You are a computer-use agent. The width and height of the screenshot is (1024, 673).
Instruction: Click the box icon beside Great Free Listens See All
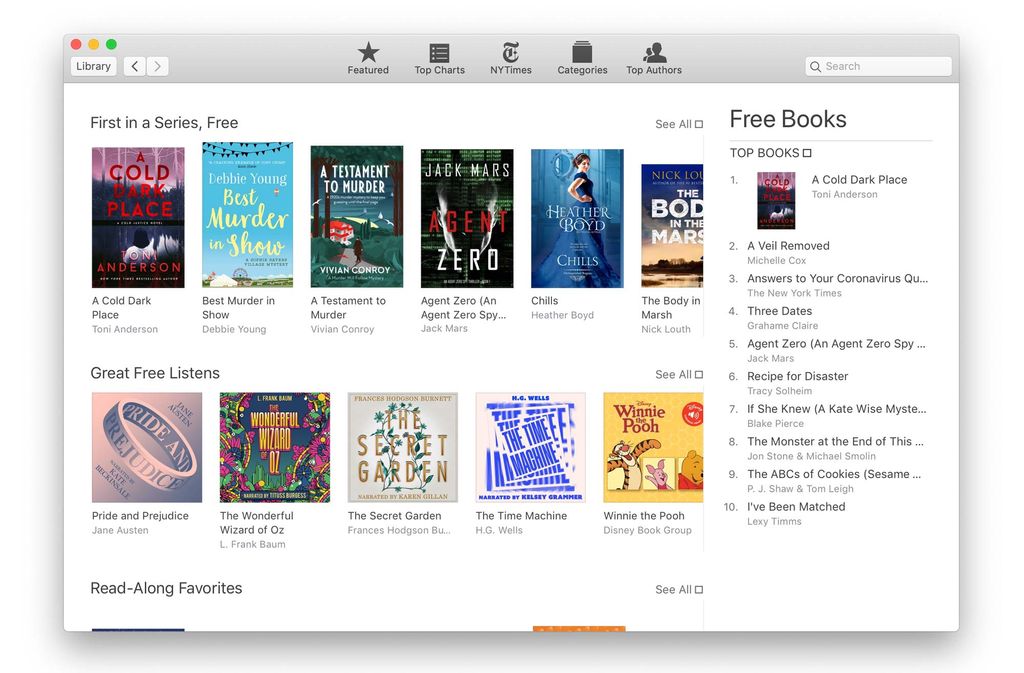pos(700,373)
